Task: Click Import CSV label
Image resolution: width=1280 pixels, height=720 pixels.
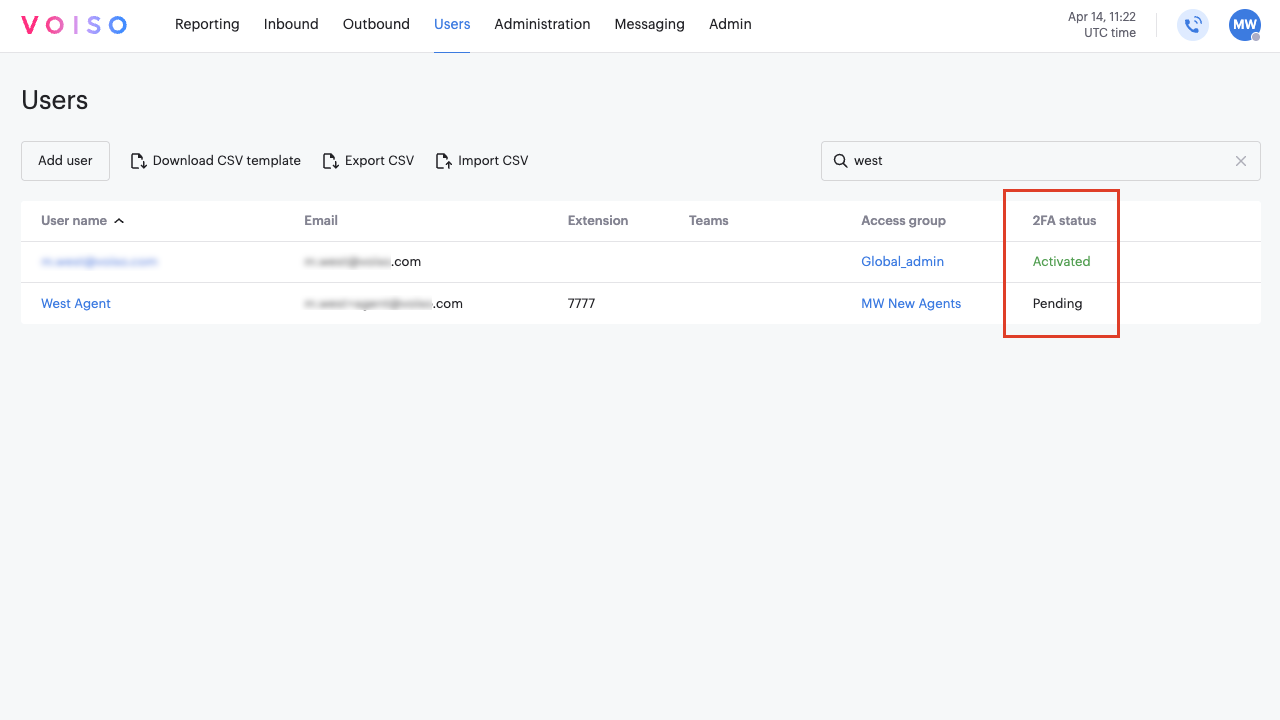Action: pyautogui.click(x=493, y=161)
